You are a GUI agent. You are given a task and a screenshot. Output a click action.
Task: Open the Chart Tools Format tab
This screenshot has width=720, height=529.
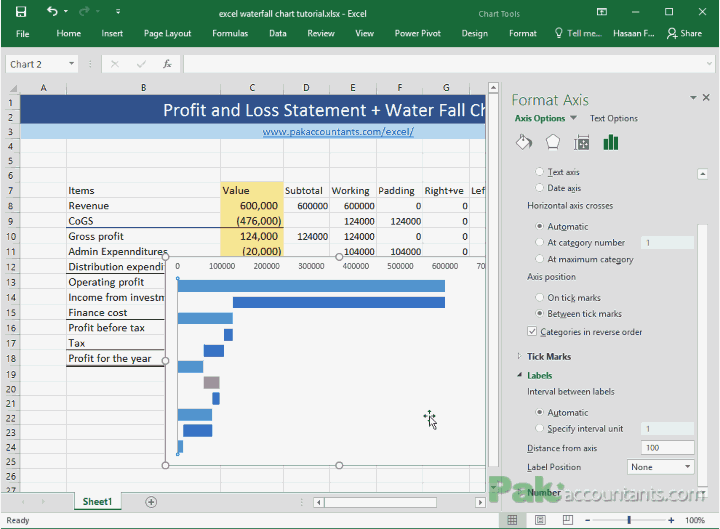click(523, 34)
